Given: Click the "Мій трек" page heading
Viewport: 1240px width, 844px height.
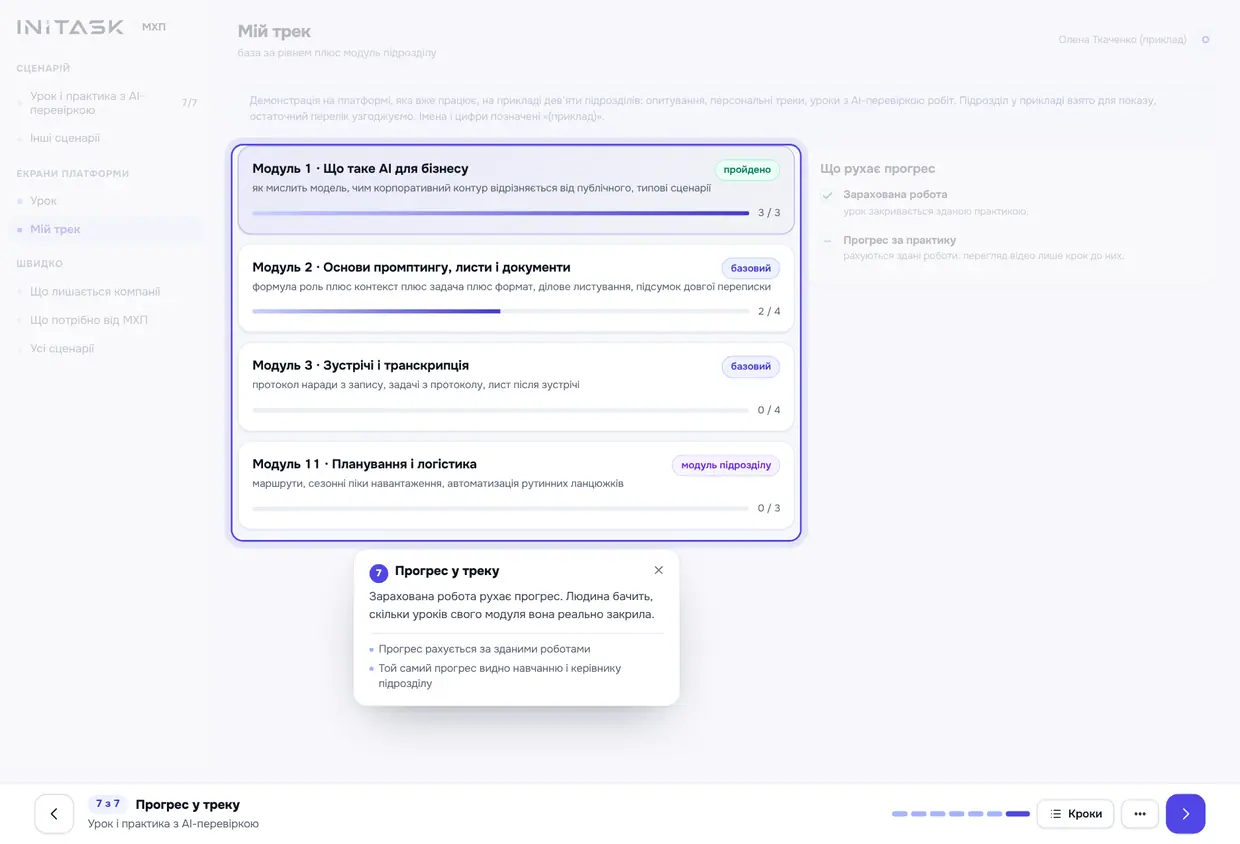Looking at the screenshot, I should (274, 32).
